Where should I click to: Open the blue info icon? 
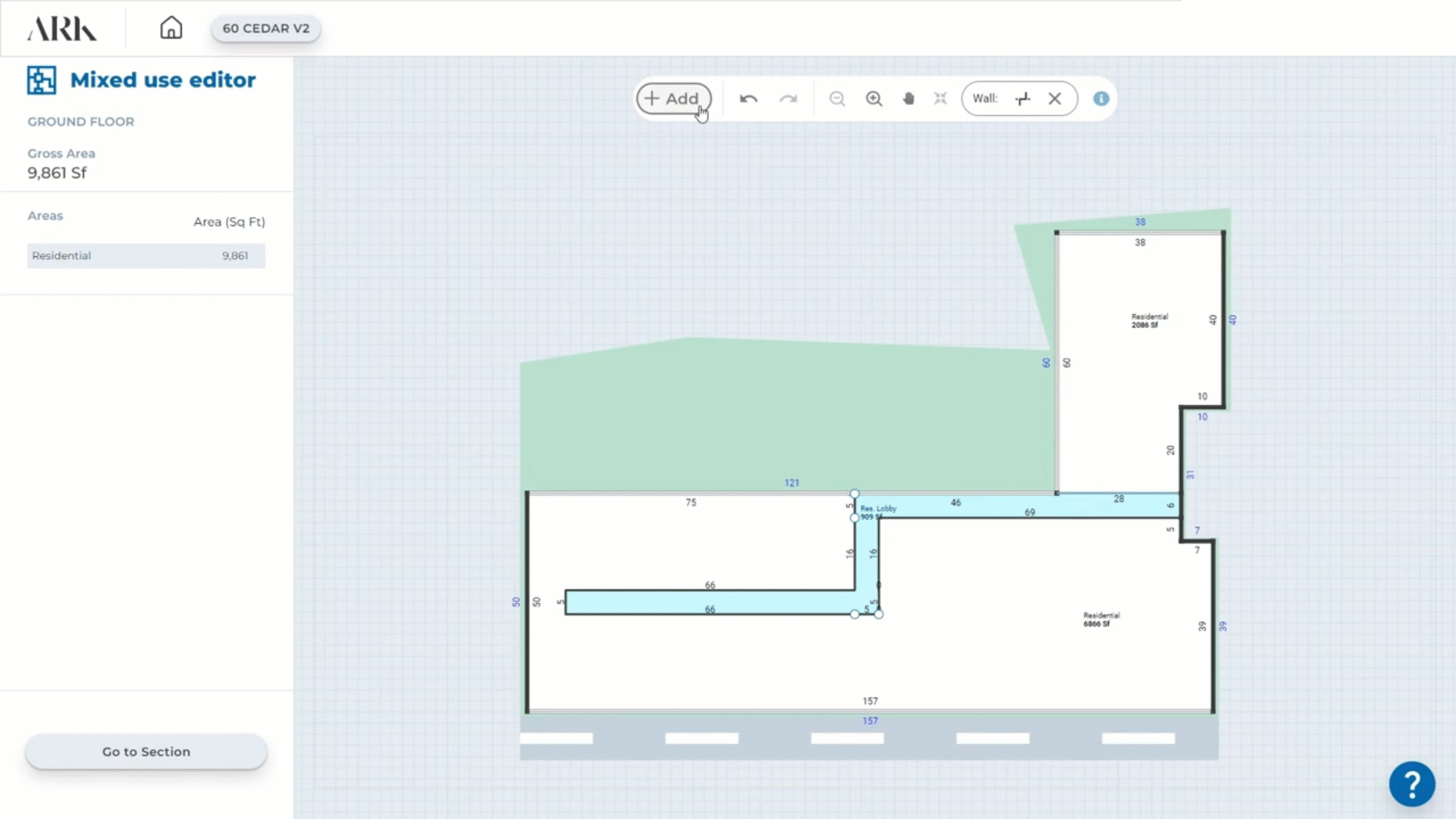pyautogui.click(x=1101, y=99)
